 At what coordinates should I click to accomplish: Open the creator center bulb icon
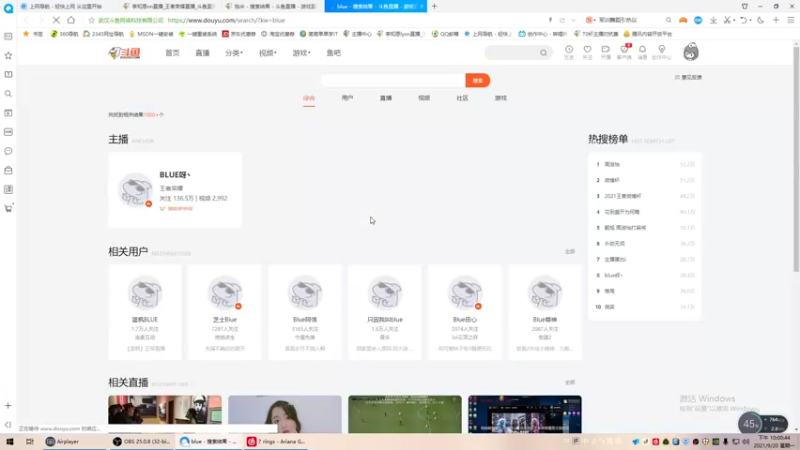(x=662, y=52)
